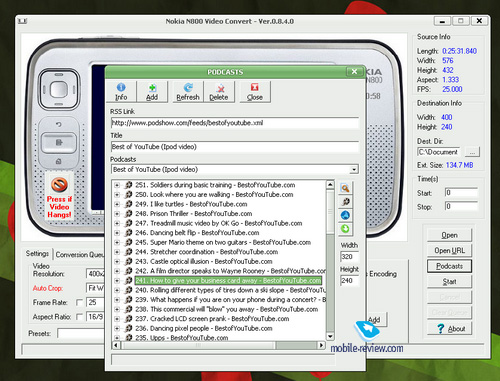Click the back arrow key on the device
This screenshot has height=381, width=500.
[x=59, y=124]
